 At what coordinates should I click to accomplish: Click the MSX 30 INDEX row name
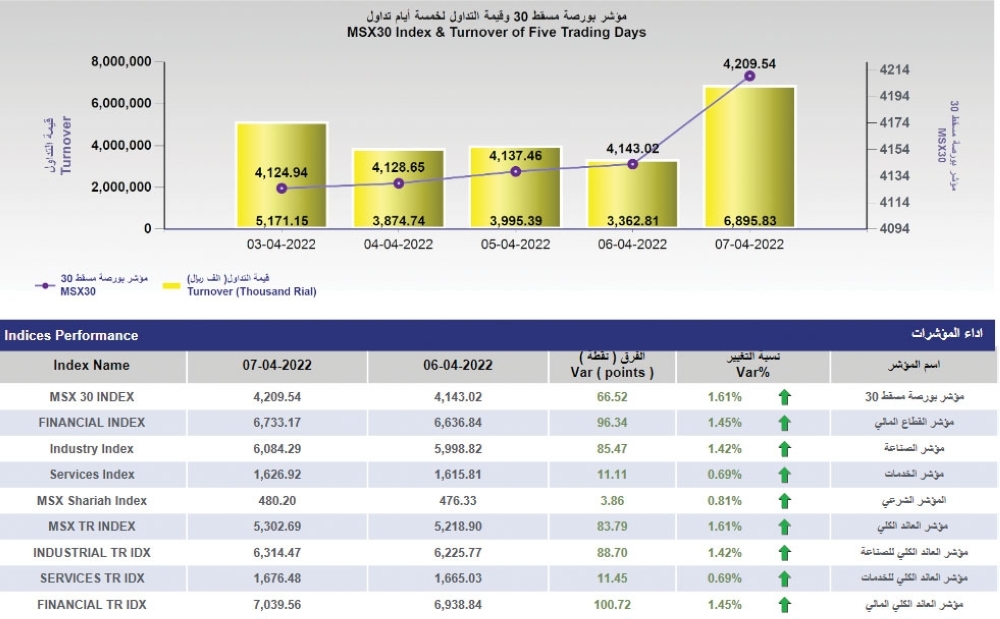coord(92,397)
